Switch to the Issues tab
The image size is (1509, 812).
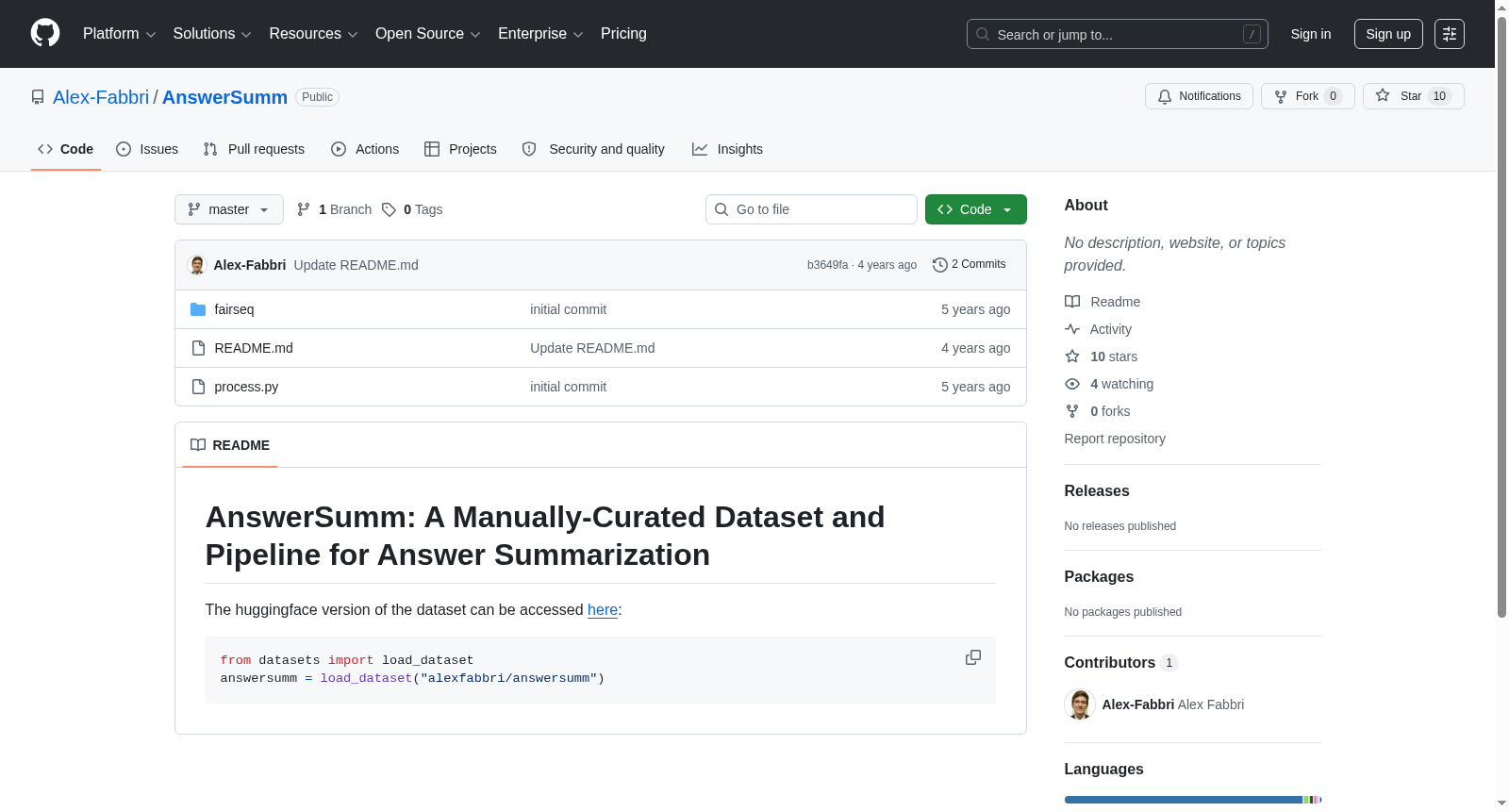147,149
